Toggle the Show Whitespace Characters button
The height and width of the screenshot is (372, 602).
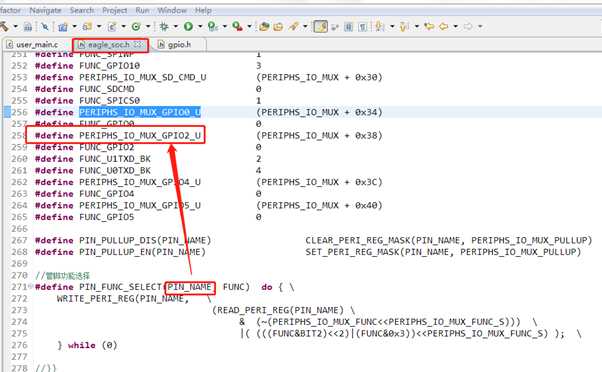(x=362, y=26)
